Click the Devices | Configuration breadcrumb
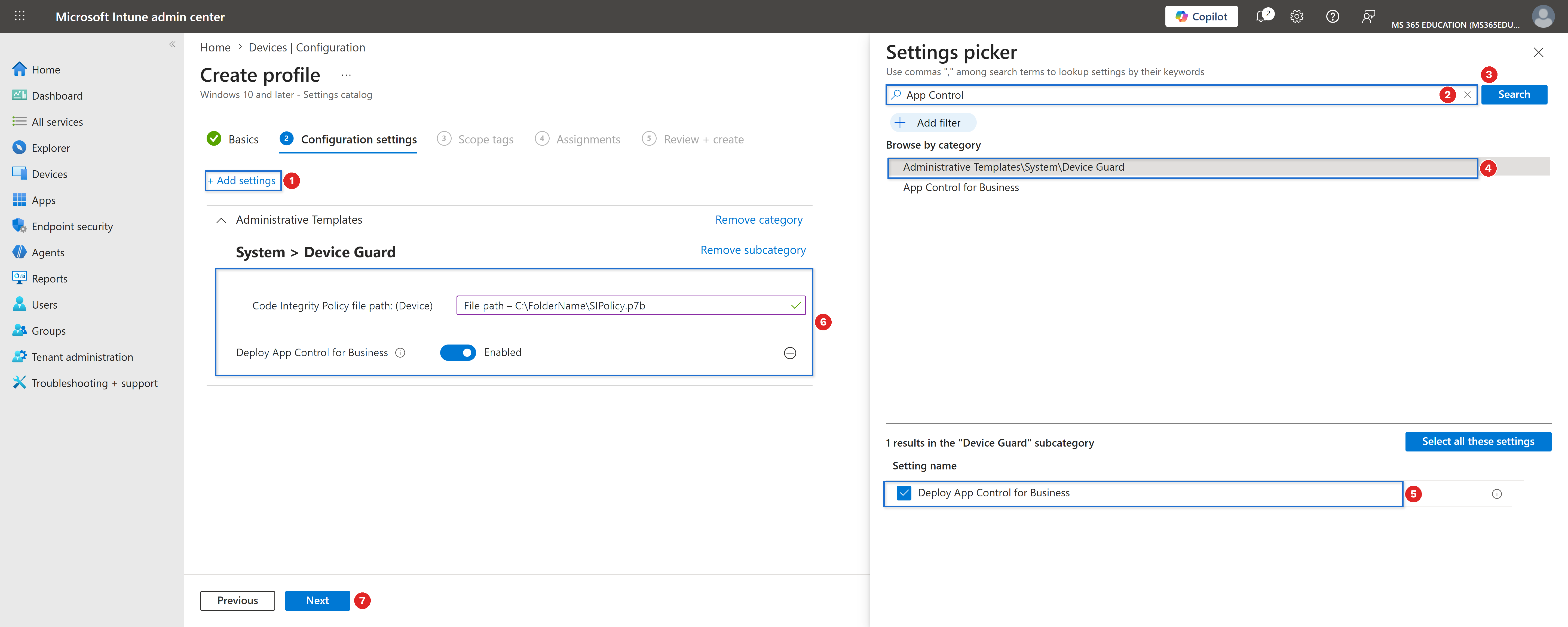 (307, 47)
